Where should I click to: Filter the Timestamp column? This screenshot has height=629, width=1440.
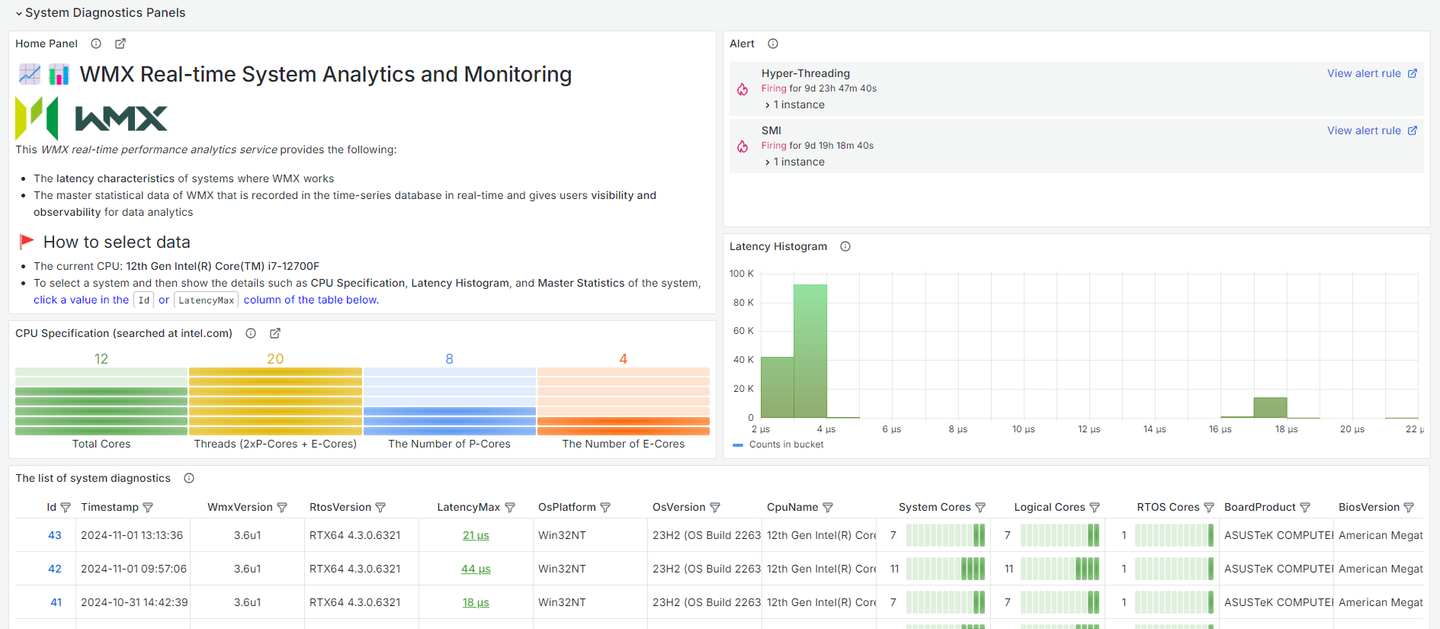pos(148,508)
